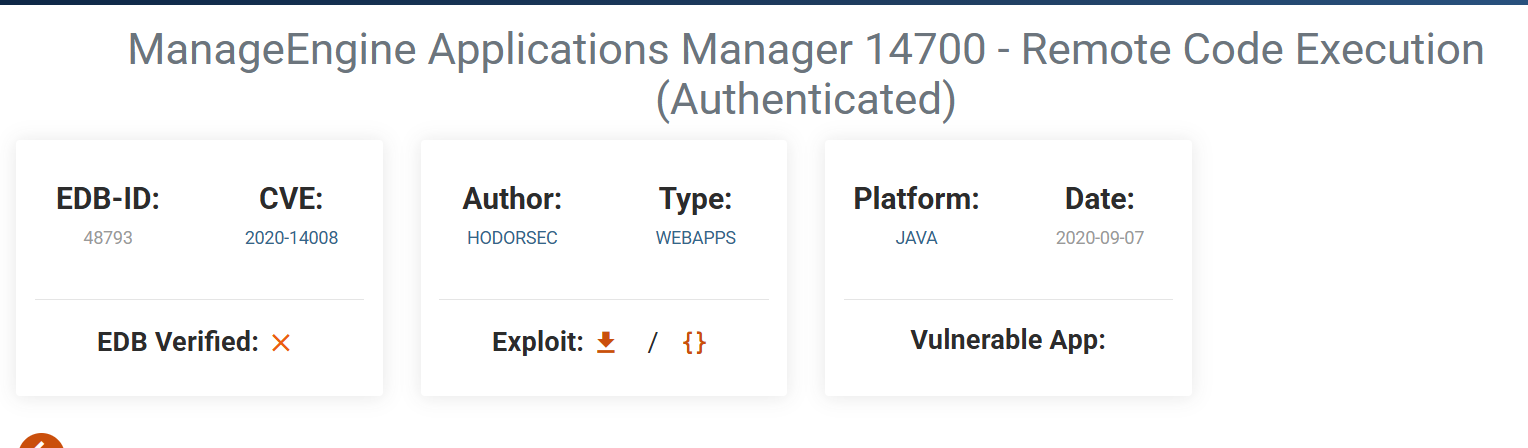Open CVE 2020-14008 link
Viewport: 1528px width, 448px height.
point(291,238)
